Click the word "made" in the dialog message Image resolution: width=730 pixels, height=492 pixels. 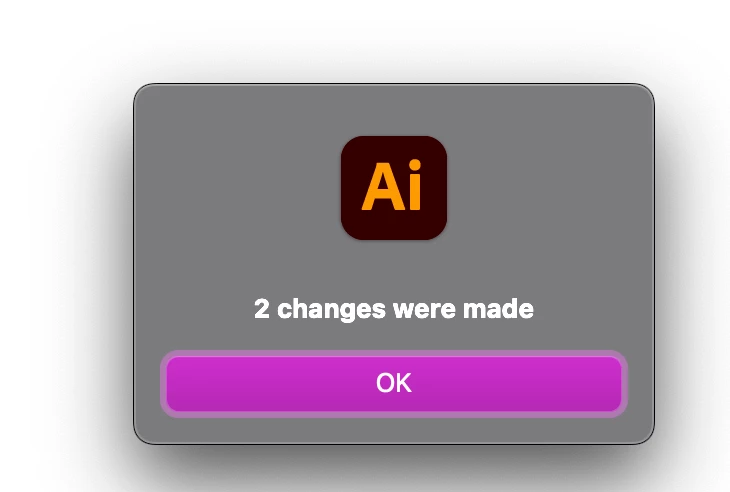pyautogui.click(x=498, y=309)
